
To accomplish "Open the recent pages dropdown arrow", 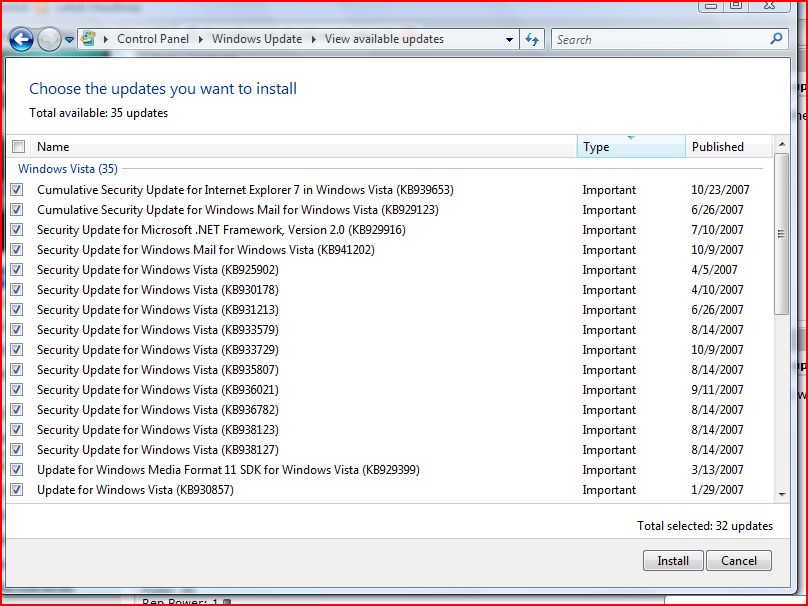I will tap(70, 40).
